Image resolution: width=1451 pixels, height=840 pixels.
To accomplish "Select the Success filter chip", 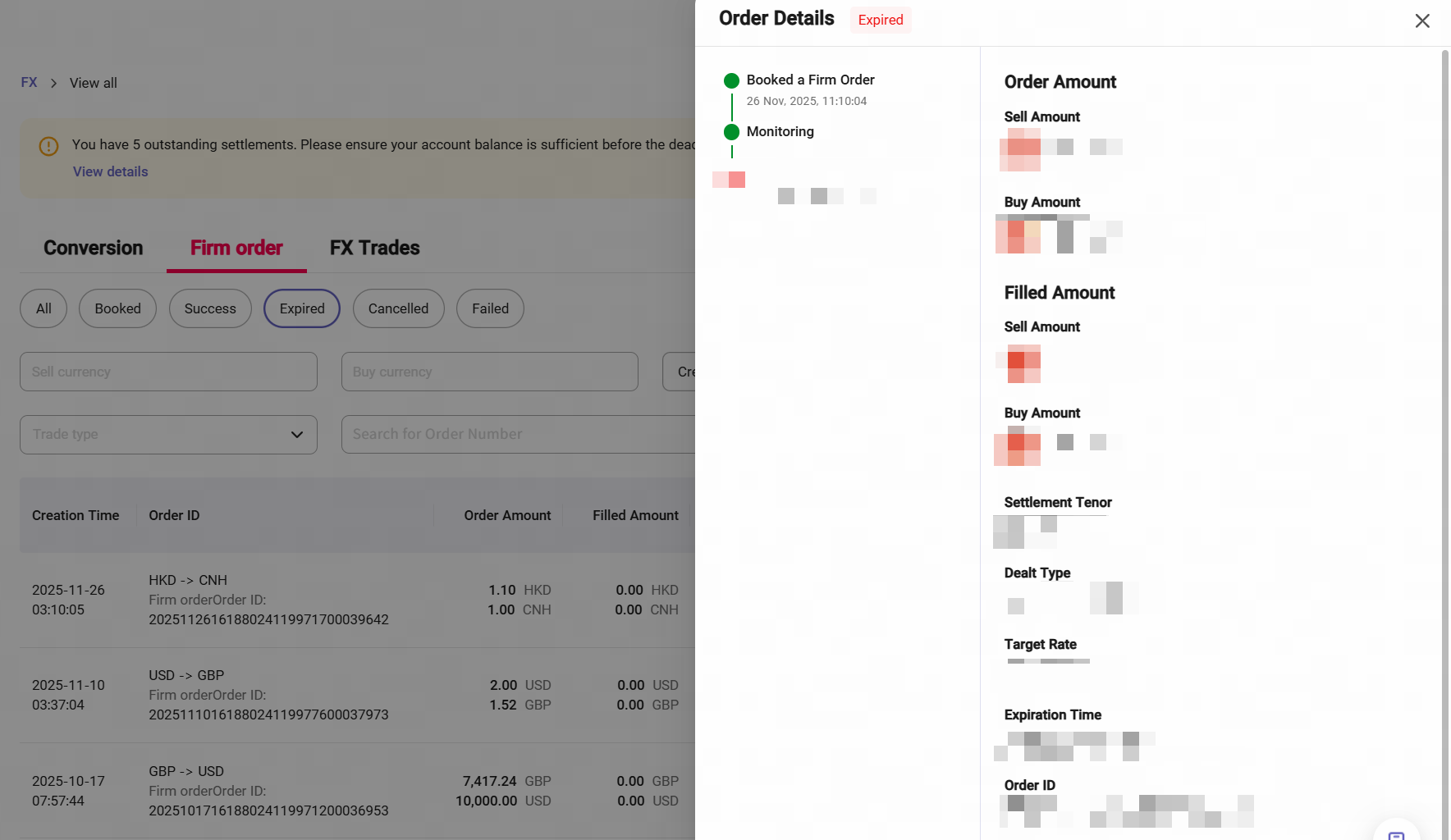I will (x=210, y=308).
